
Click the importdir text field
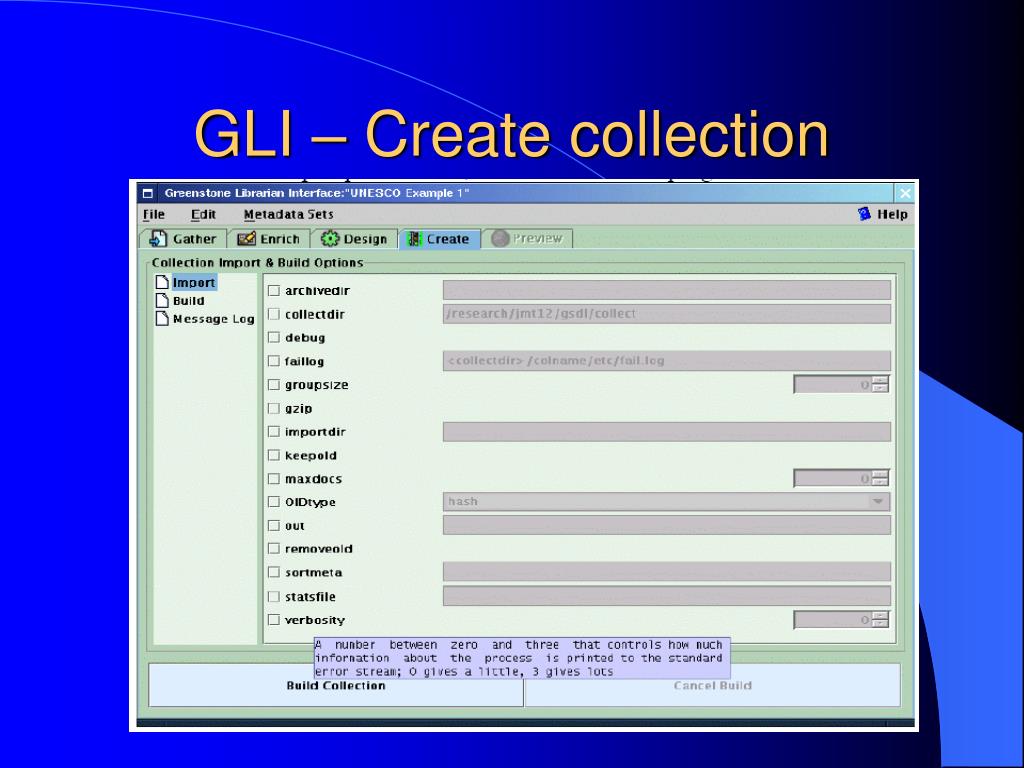tap(667, 432)
